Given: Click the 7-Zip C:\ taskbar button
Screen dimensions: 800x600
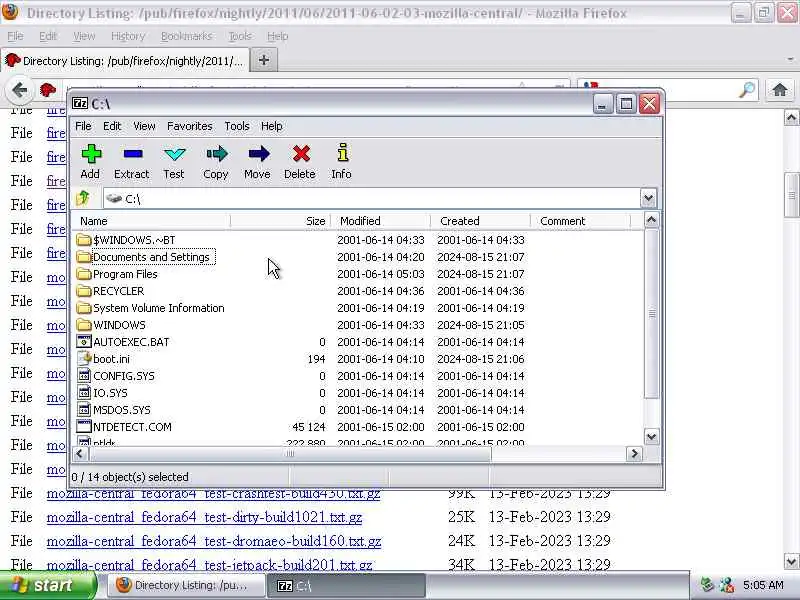Looking at the screenshot, I should point(346,585).
